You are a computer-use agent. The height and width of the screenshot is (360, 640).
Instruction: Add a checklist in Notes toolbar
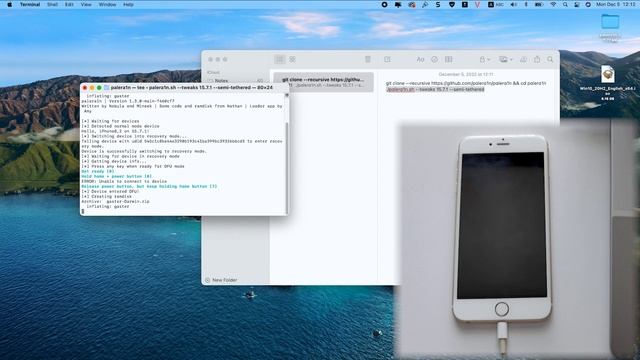click(x=434, y=60)
